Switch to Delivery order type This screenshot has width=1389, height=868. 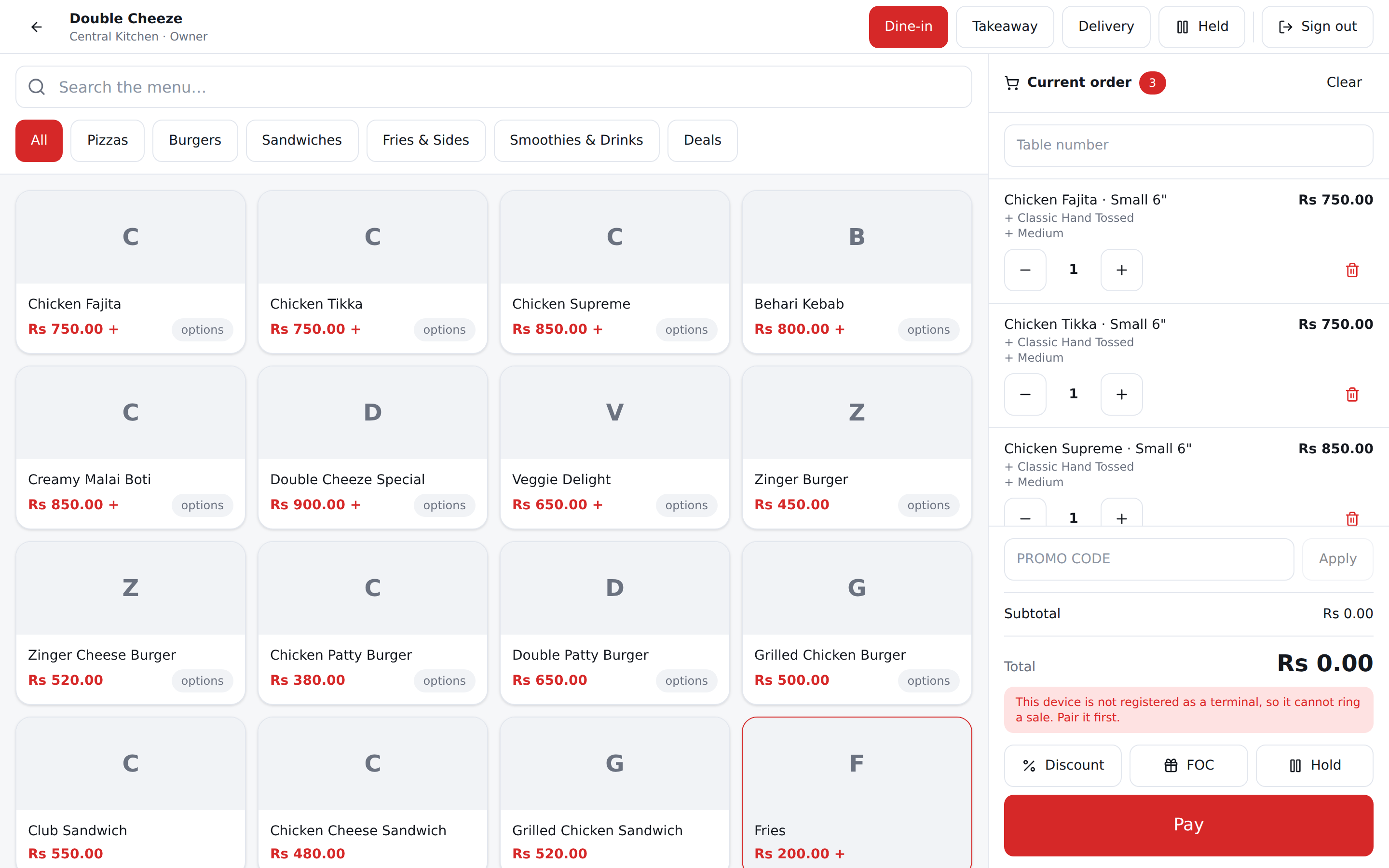[x=1106, y=27]
